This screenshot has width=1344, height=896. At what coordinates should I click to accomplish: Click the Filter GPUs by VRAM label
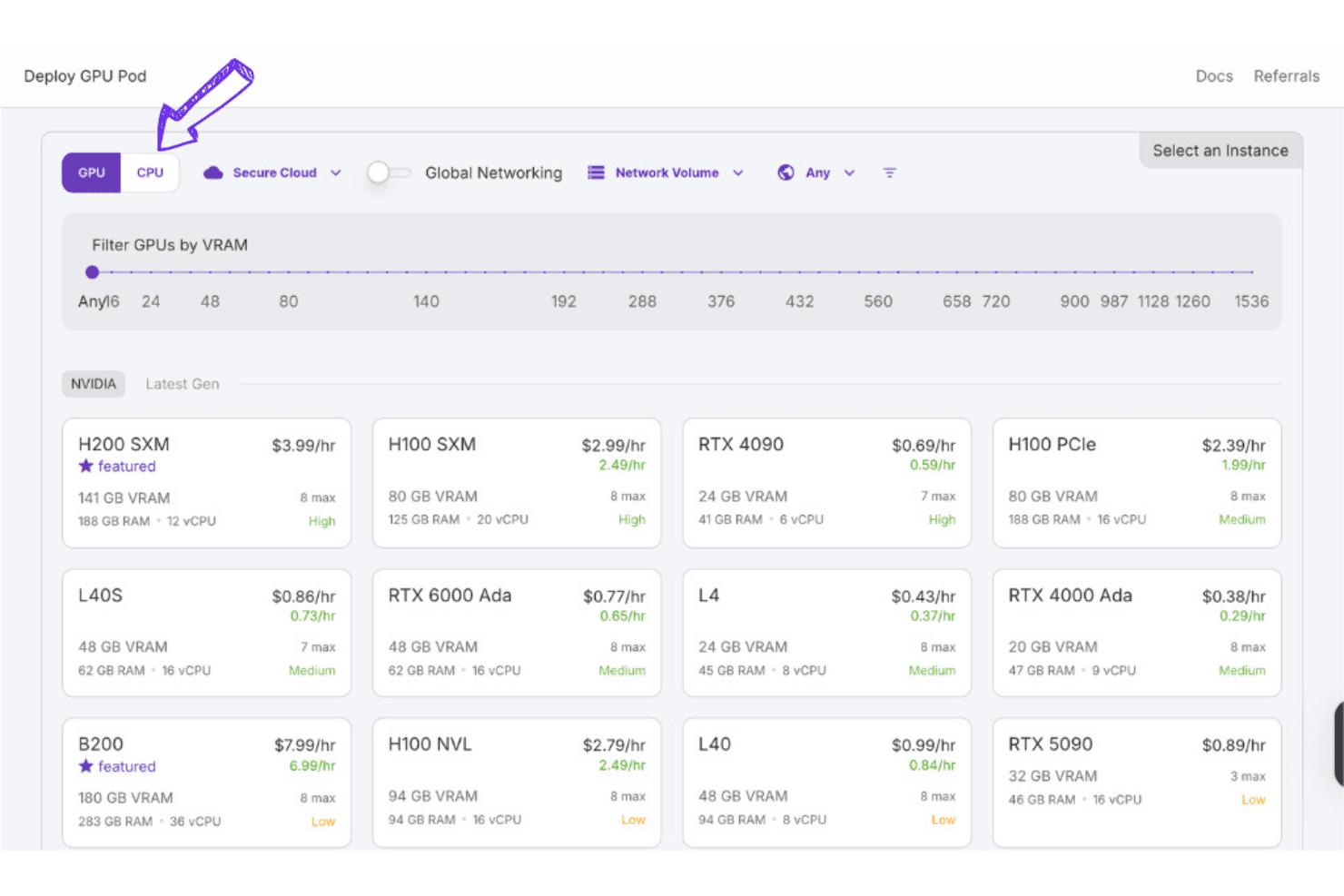170,245
